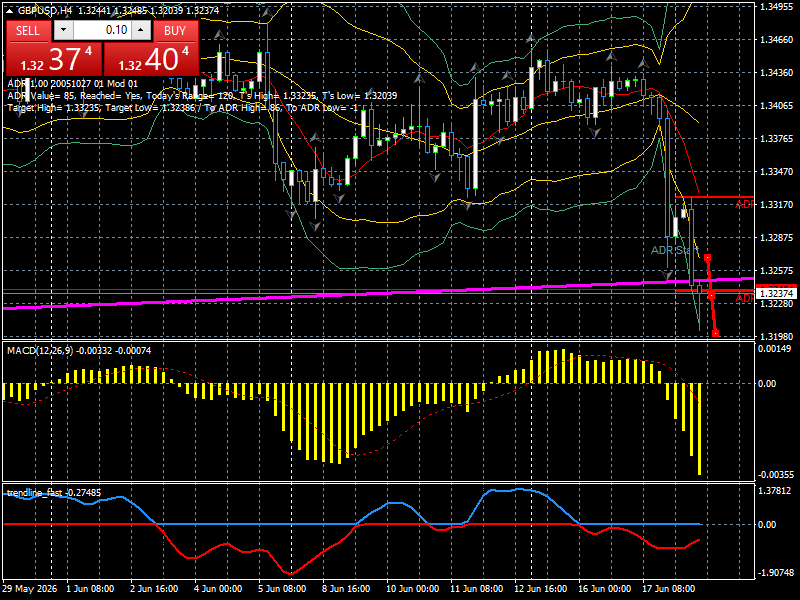Click the -1.90748 trendline_fast scale label
The width and height of the screenshot is (800, 600).
776,572
